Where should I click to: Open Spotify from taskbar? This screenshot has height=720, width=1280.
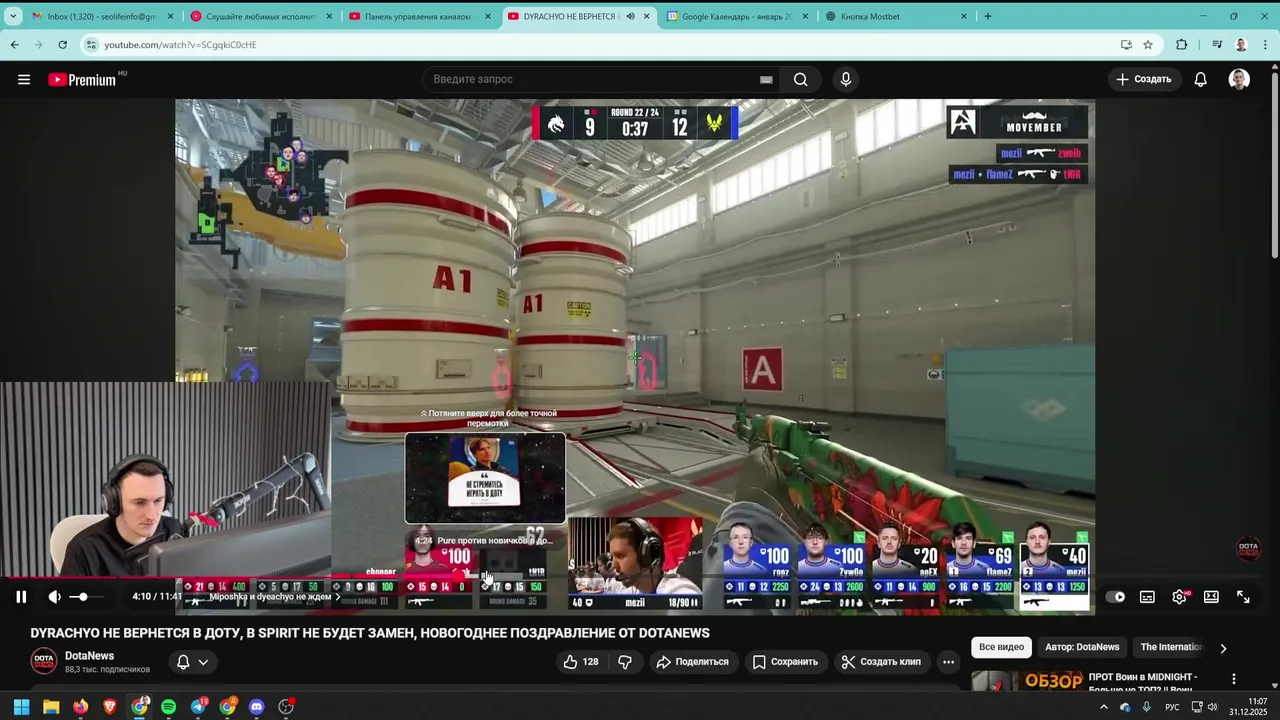pos(169,707)
